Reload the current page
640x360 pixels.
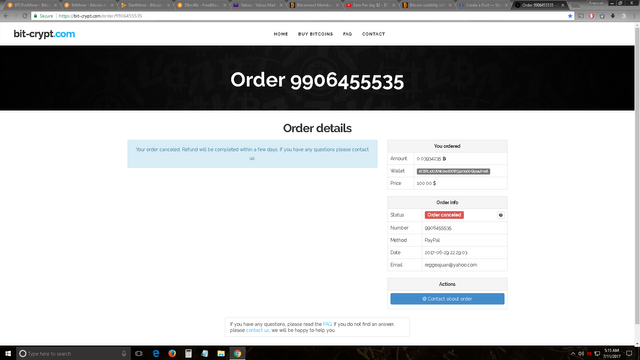click(25, 16)
